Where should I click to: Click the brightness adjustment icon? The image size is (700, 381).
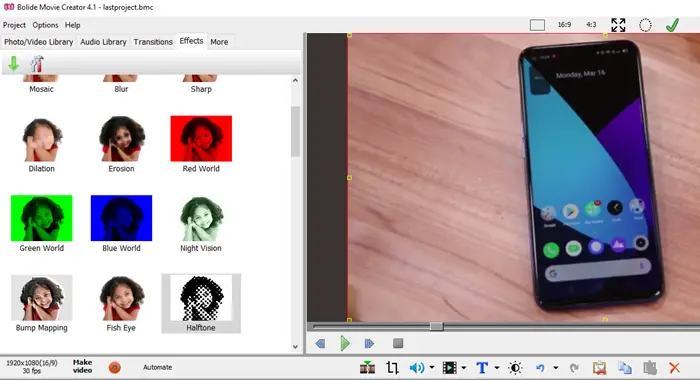point(515,368)
